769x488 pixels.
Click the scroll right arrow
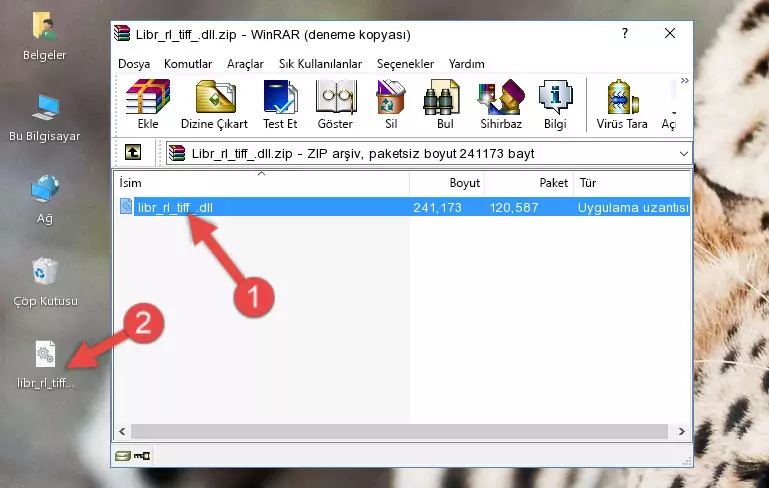coord(681,432)
